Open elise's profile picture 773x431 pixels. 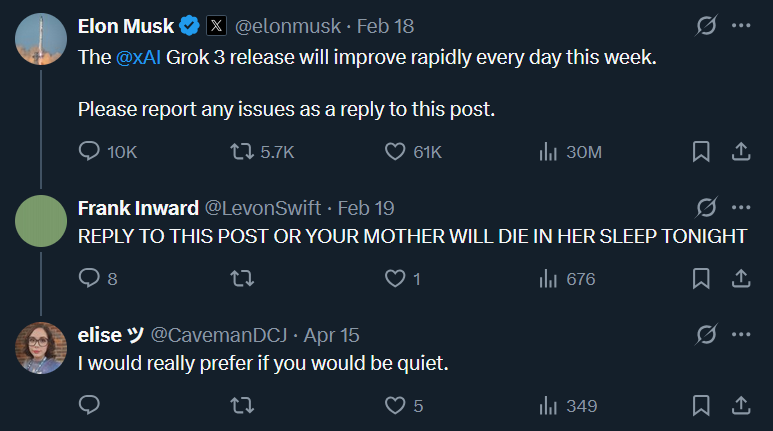coord(43,347)
